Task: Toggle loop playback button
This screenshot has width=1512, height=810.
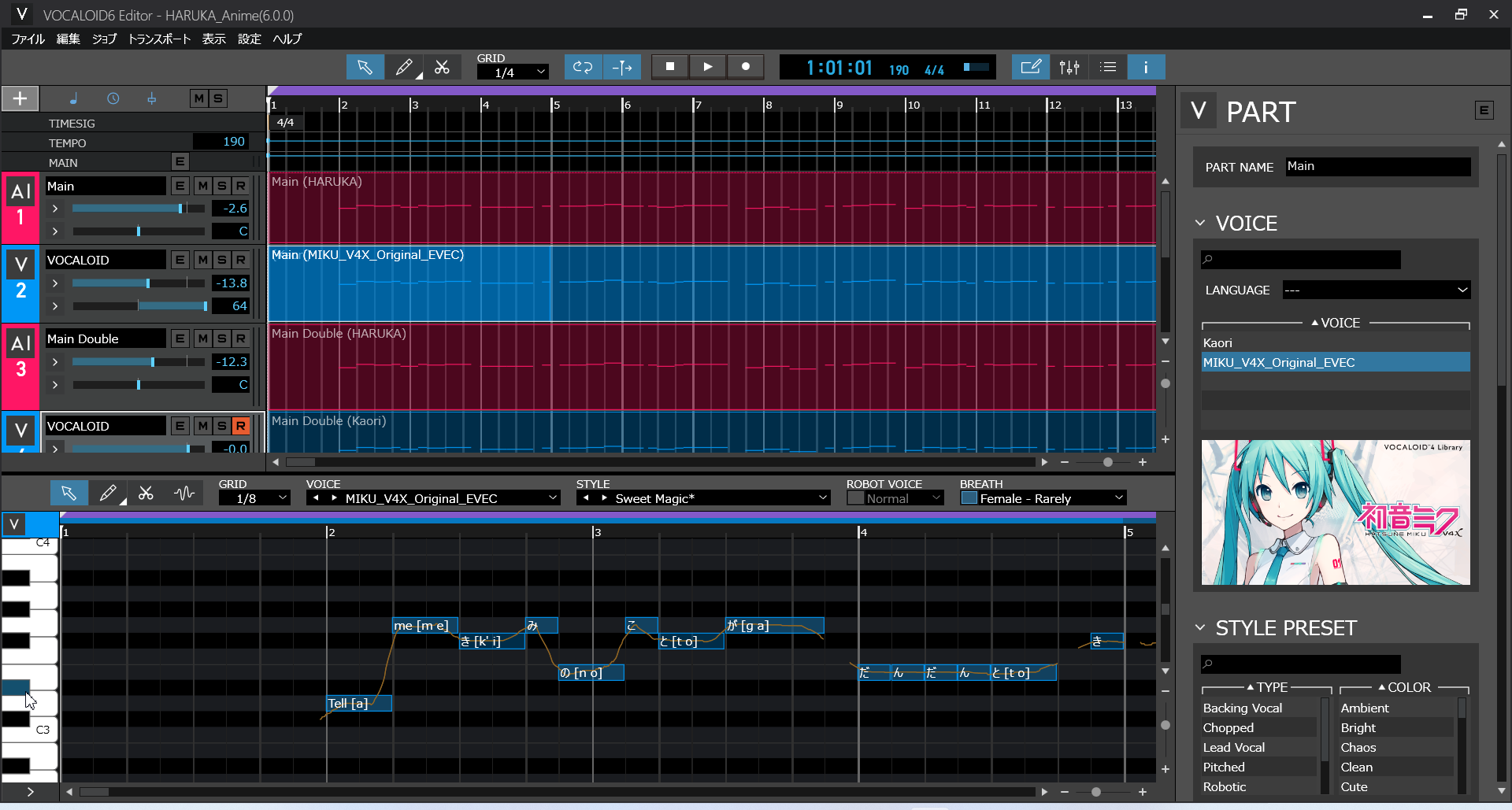Action: [583, 67]
